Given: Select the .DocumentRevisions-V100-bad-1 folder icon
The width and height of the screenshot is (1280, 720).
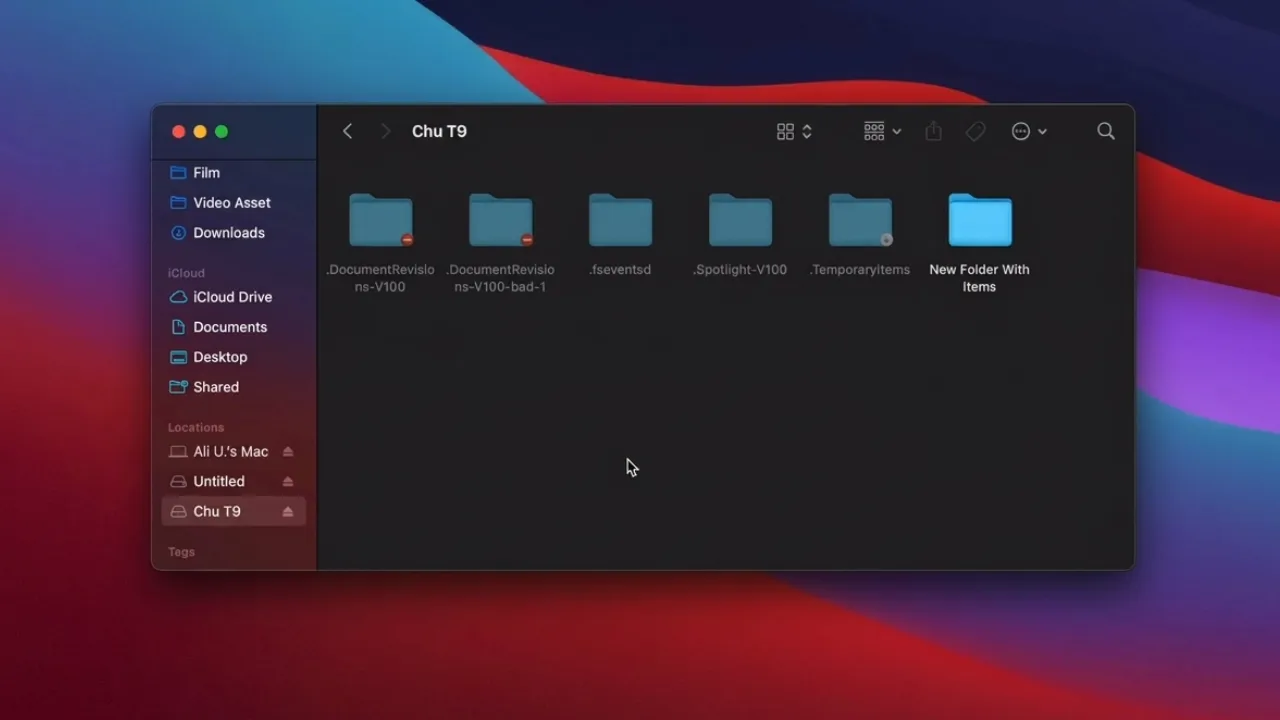Looking at the screenshot, I should point(500,220).
